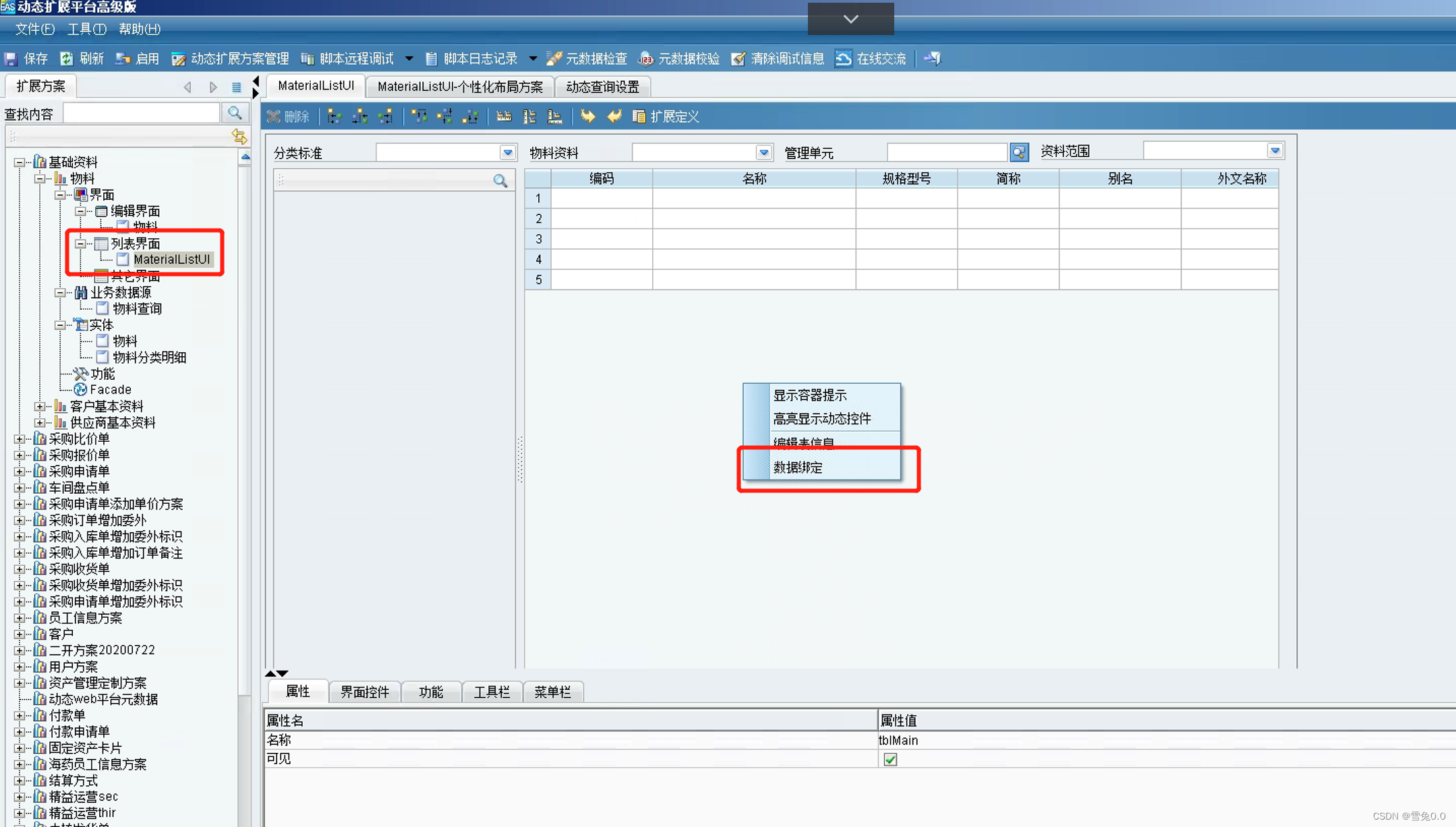Open the 分类标准 dropdown
1456x827 pixels.
pyautogui.click(x=508, y=152)
